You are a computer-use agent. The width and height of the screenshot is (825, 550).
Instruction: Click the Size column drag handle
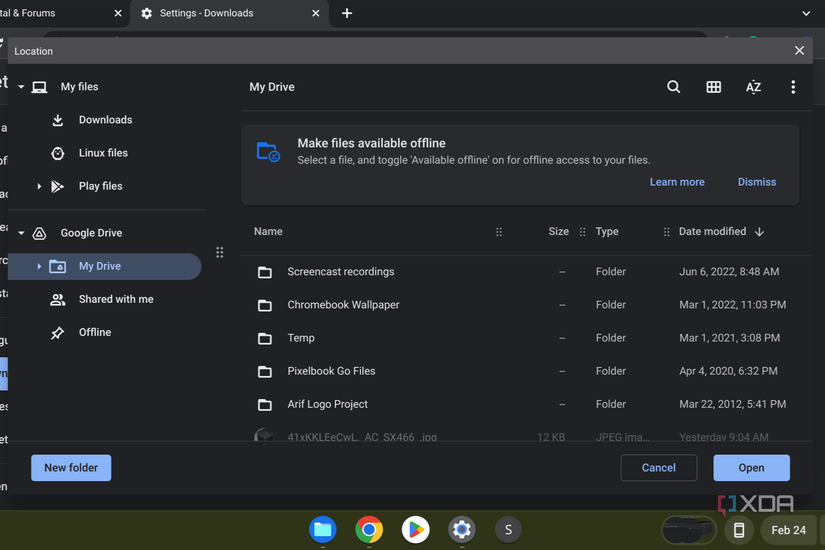point(582,232)
